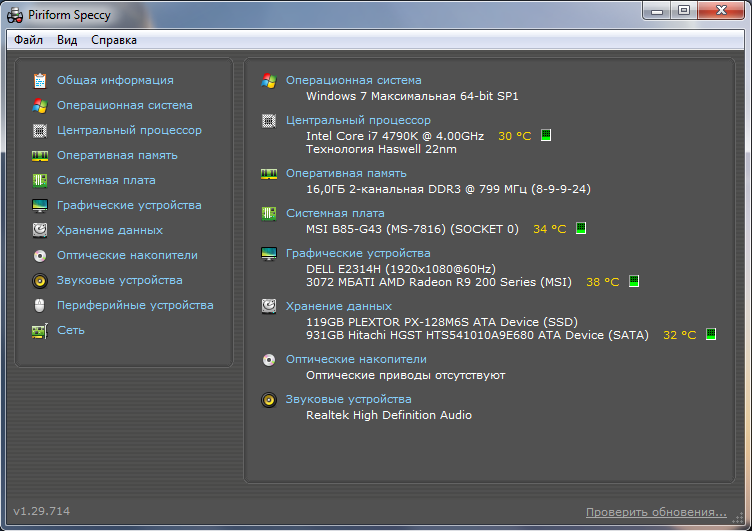Screen dimensions: 752x531
Task: Maximize the Speccy window
Action: (683, 11)
